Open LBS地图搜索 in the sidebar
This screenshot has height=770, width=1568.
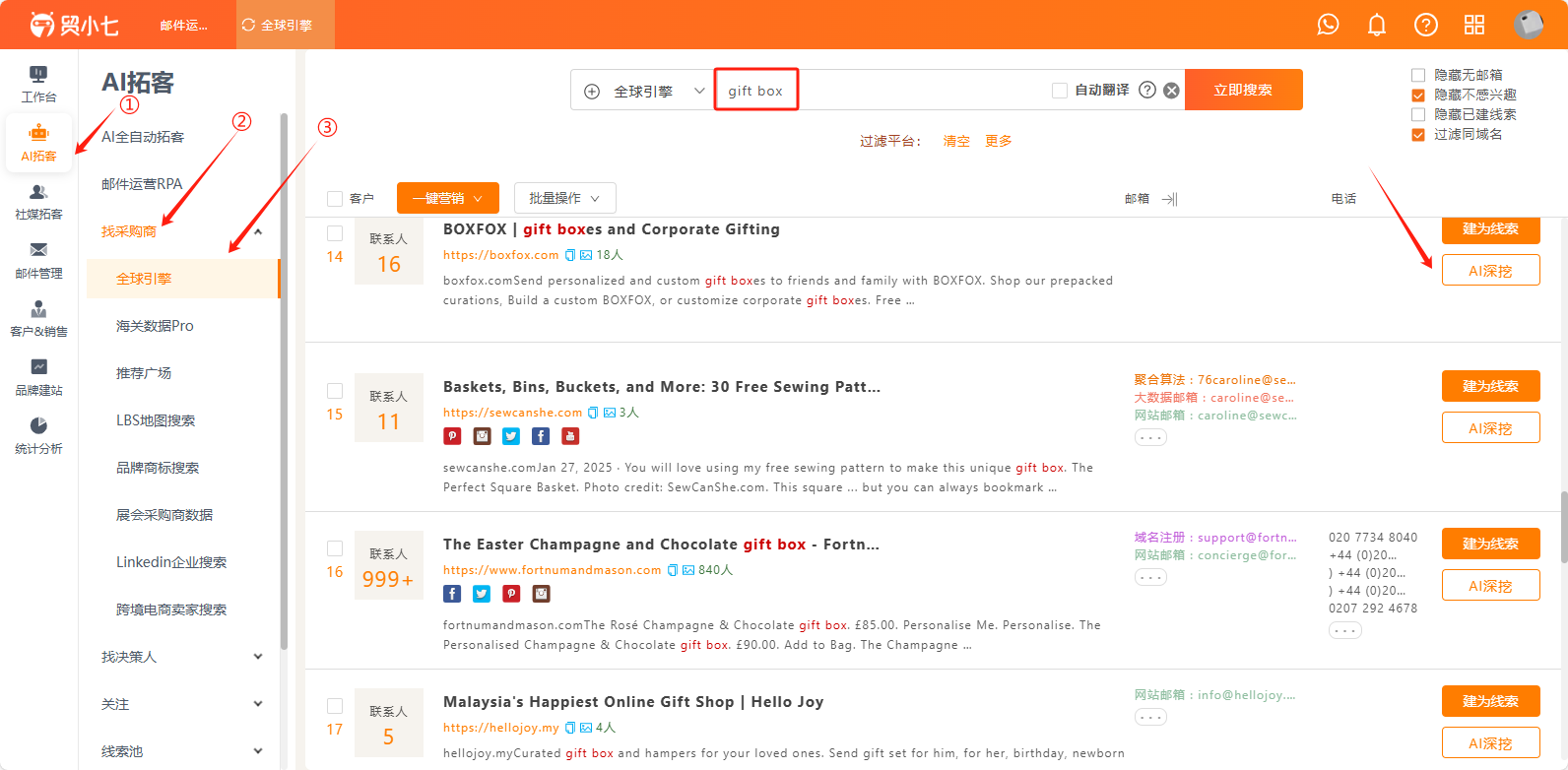coord(156,420)
